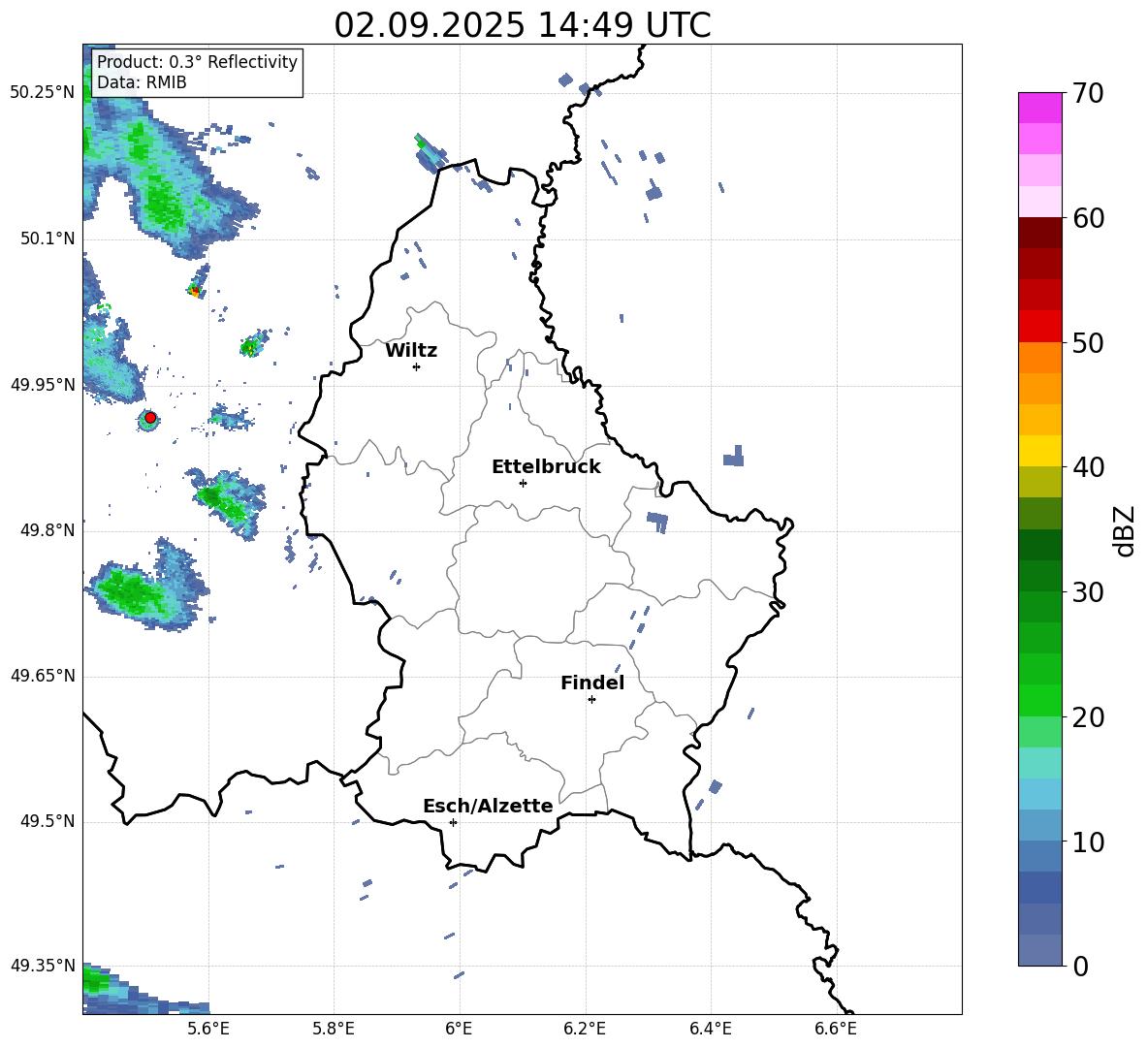Click the 6.4°E longitude label

[x=710, y=1029]
